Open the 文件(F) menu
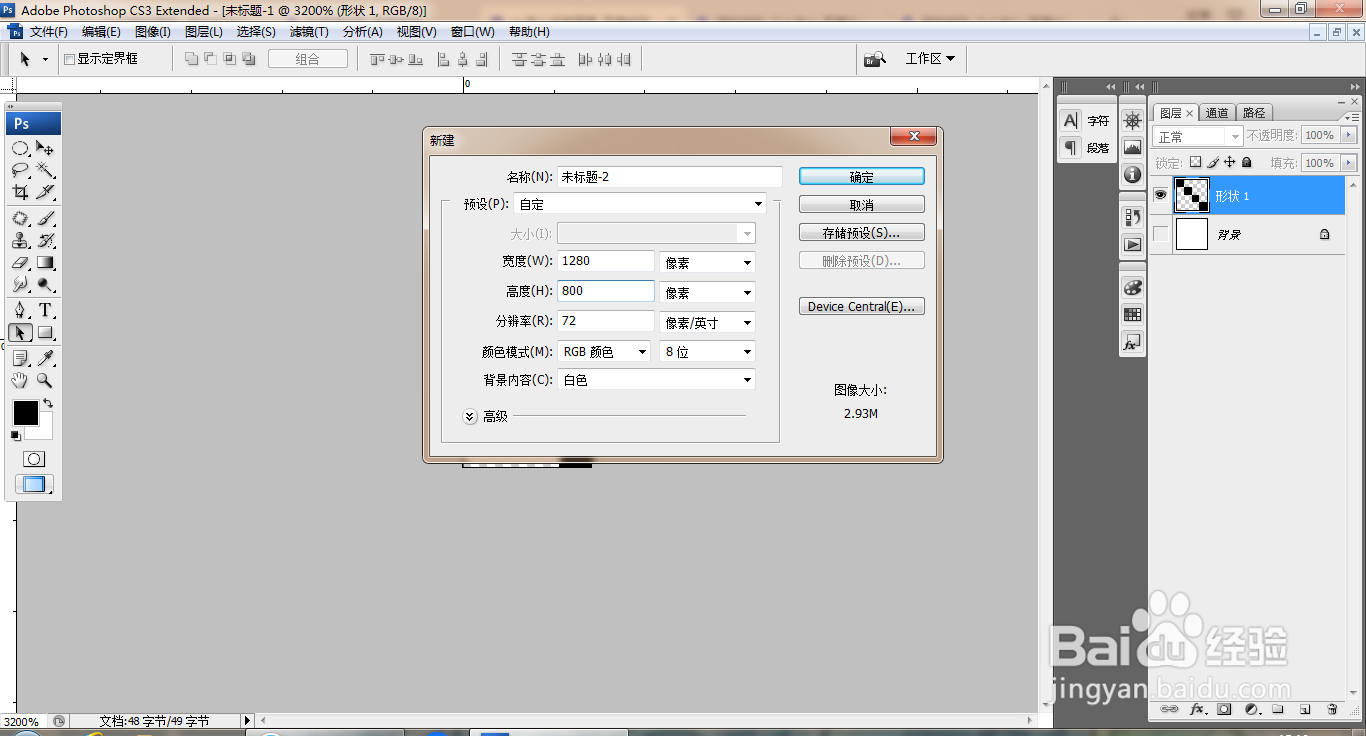This screenshot has height=736, width=1366. pyautogui.click(x=48, y=32)
